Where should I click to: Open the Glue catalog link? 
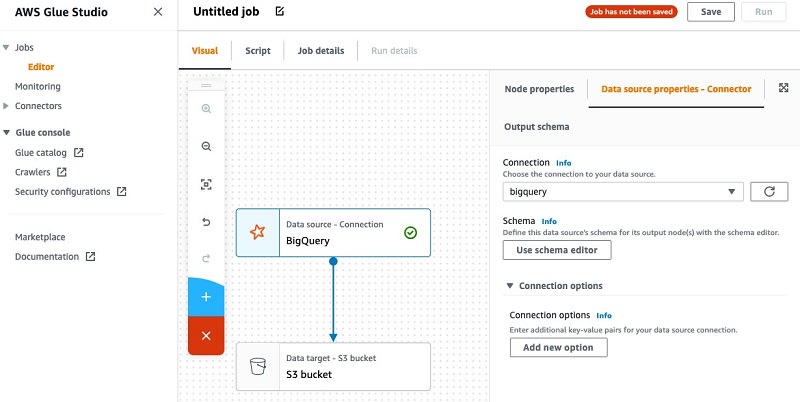[41, 153]
